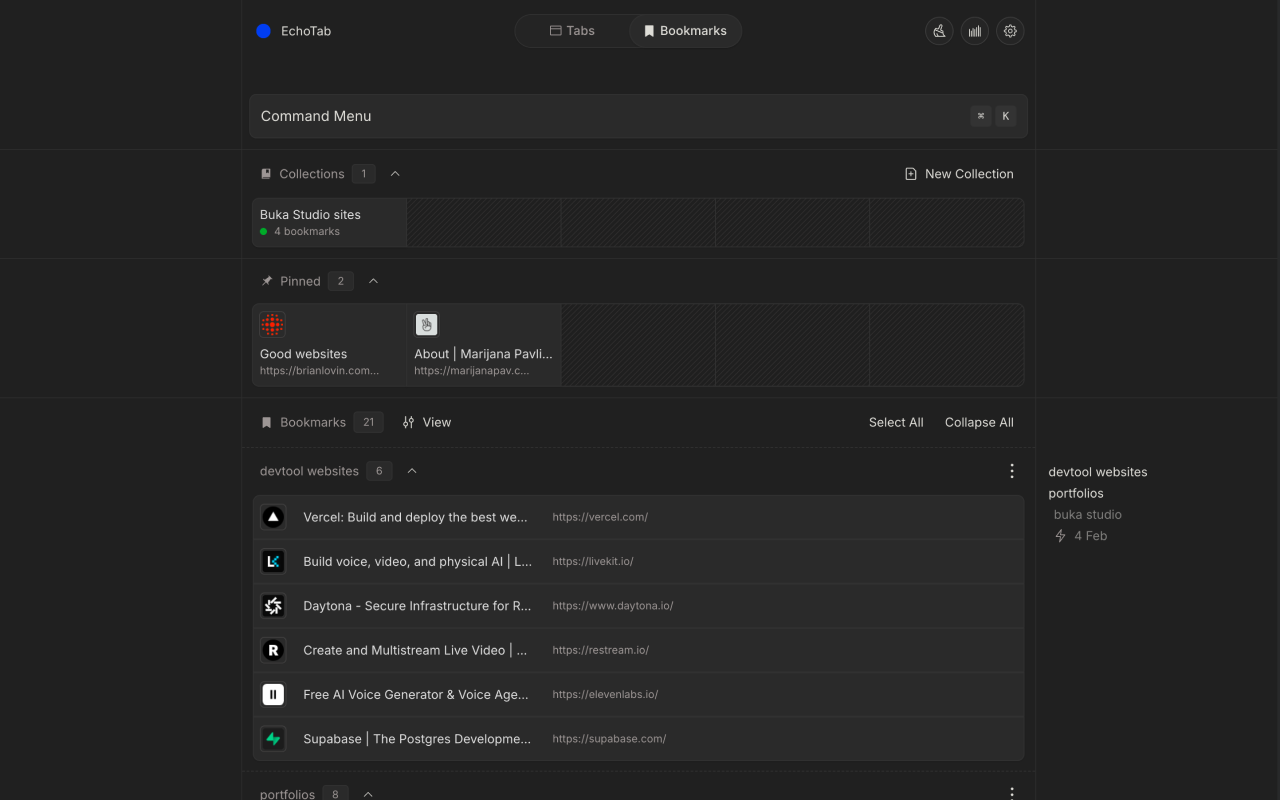Open the Good websites pinned card

coord(329,345)
